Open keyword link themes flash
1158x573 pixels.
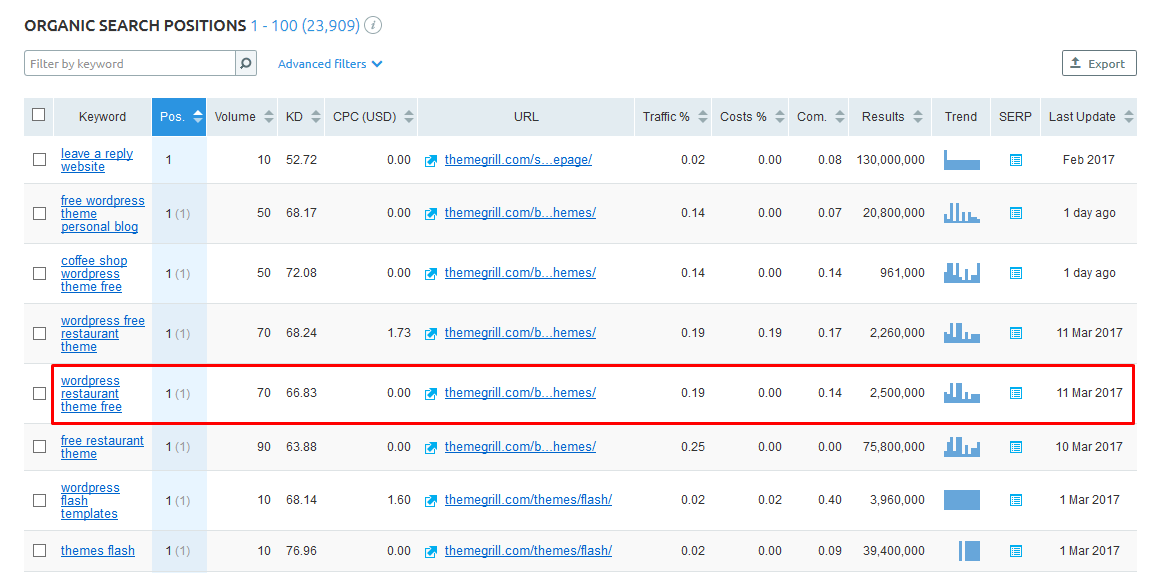pos(97,551)
